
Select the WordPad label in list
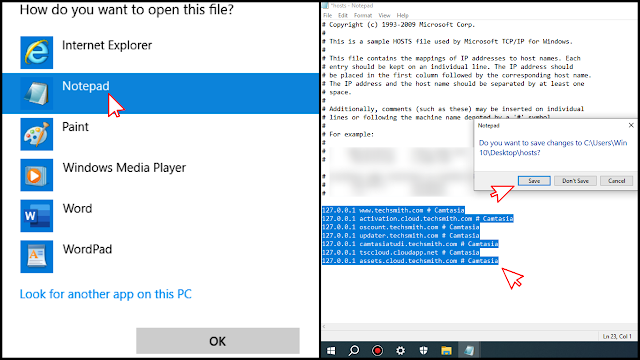click(87, 249)
